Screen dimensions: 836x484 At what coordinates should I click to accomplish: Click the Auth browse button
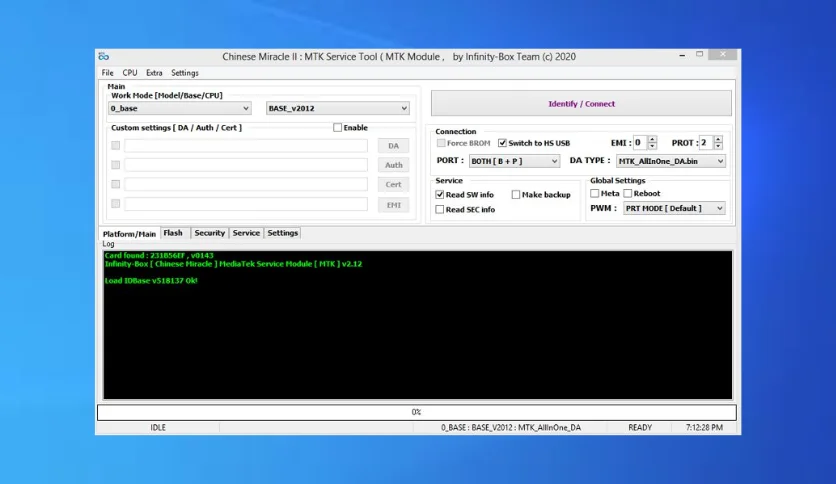pyautogui.click(x=393, y=165)
